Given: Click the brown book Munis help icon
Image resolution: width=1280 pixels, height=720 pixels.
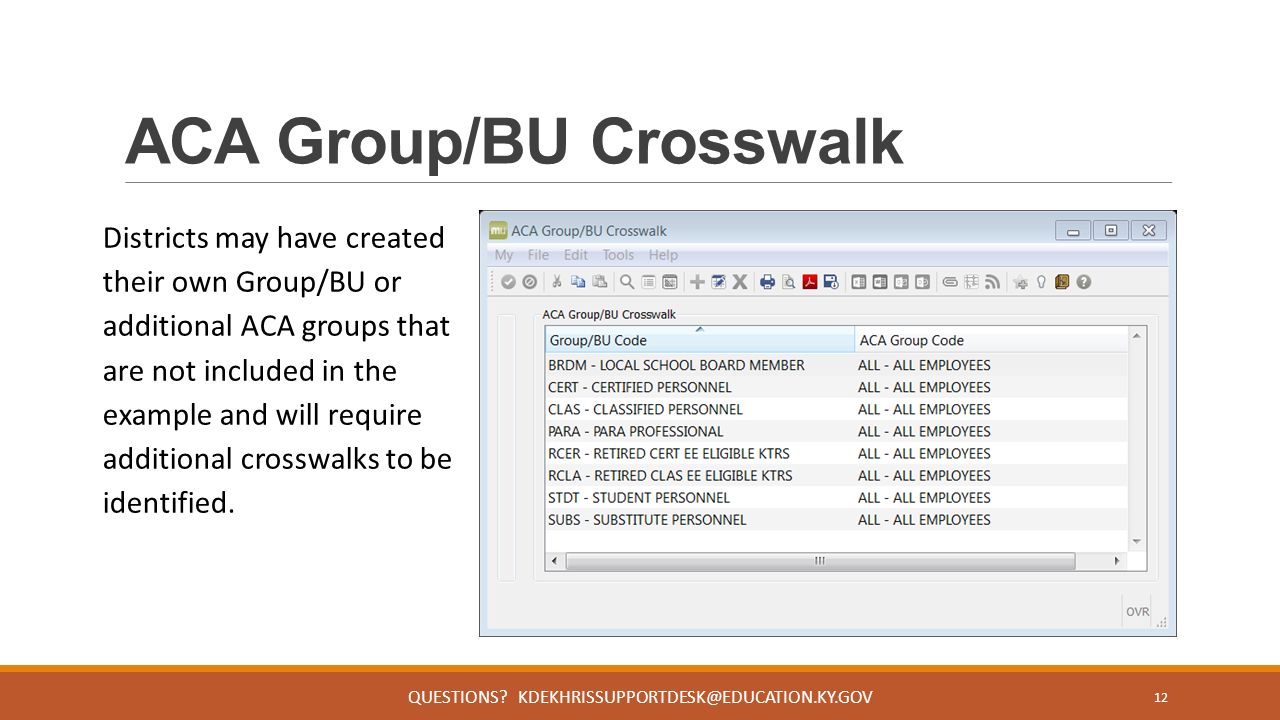Looking at the screenshot, I should pyautogui.click(x=1062, y=282).
